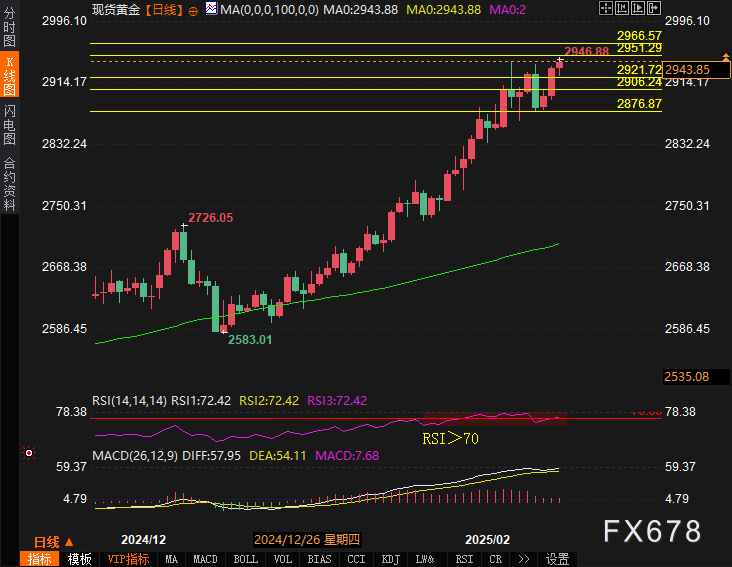Click the MA indicator chart icon

point(210,9)
